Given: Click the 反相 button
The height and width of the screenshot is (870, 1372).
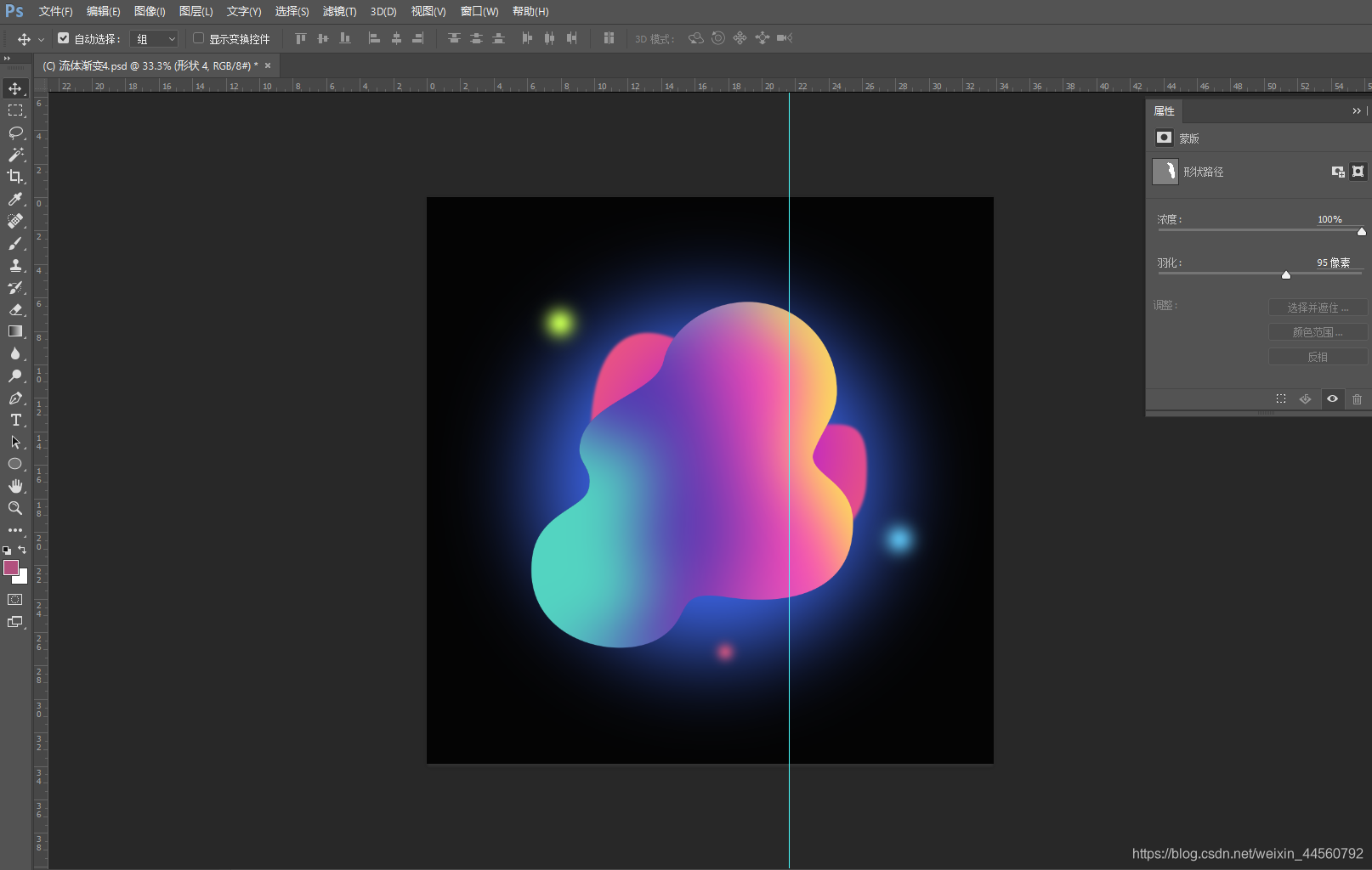Looking at the screenshot, I should click(x=1318, y=357).
